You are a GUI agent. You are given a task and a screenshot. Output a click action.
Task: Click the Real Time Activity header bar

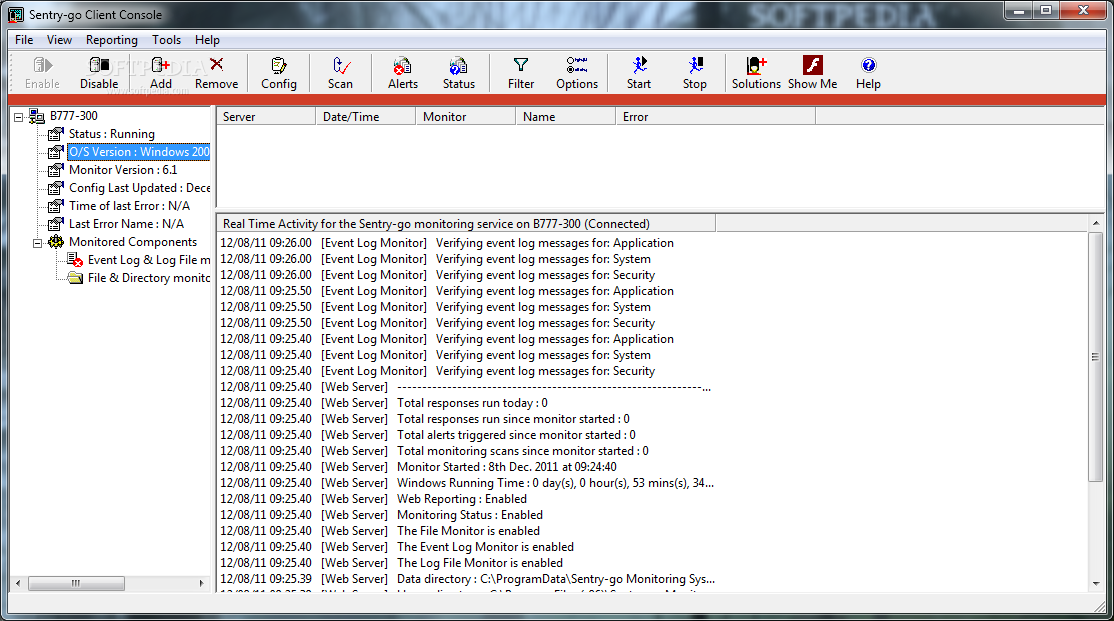[466, 224]
